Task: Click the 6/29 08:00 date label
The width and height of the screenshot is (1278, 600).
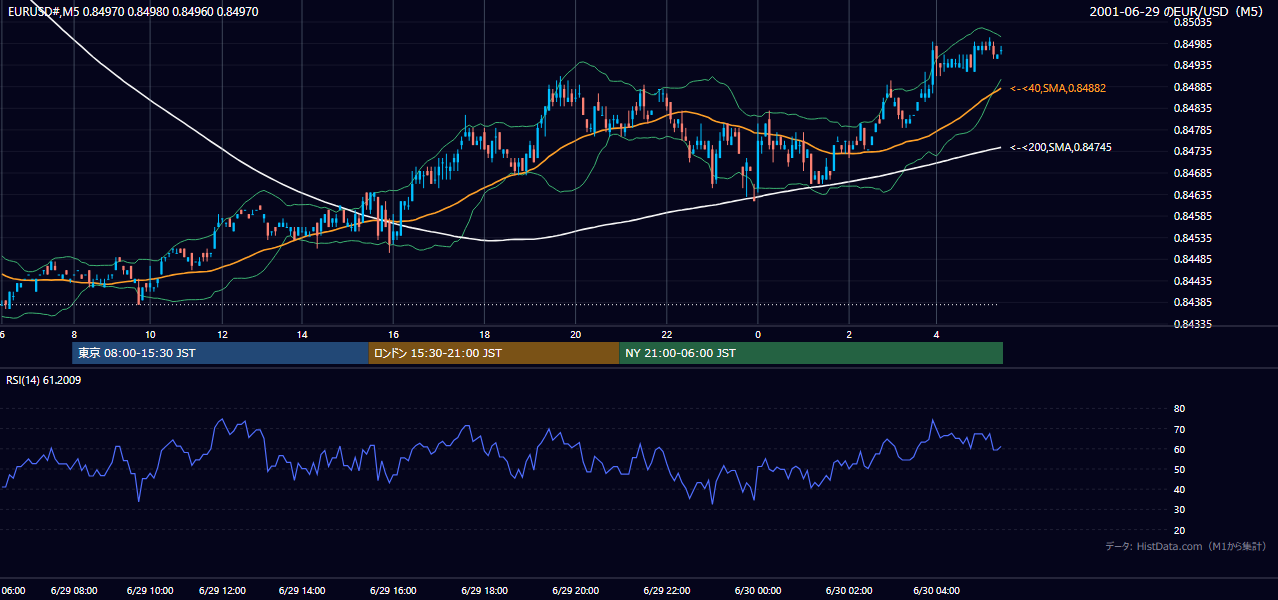Action: [x=75, y=590]
